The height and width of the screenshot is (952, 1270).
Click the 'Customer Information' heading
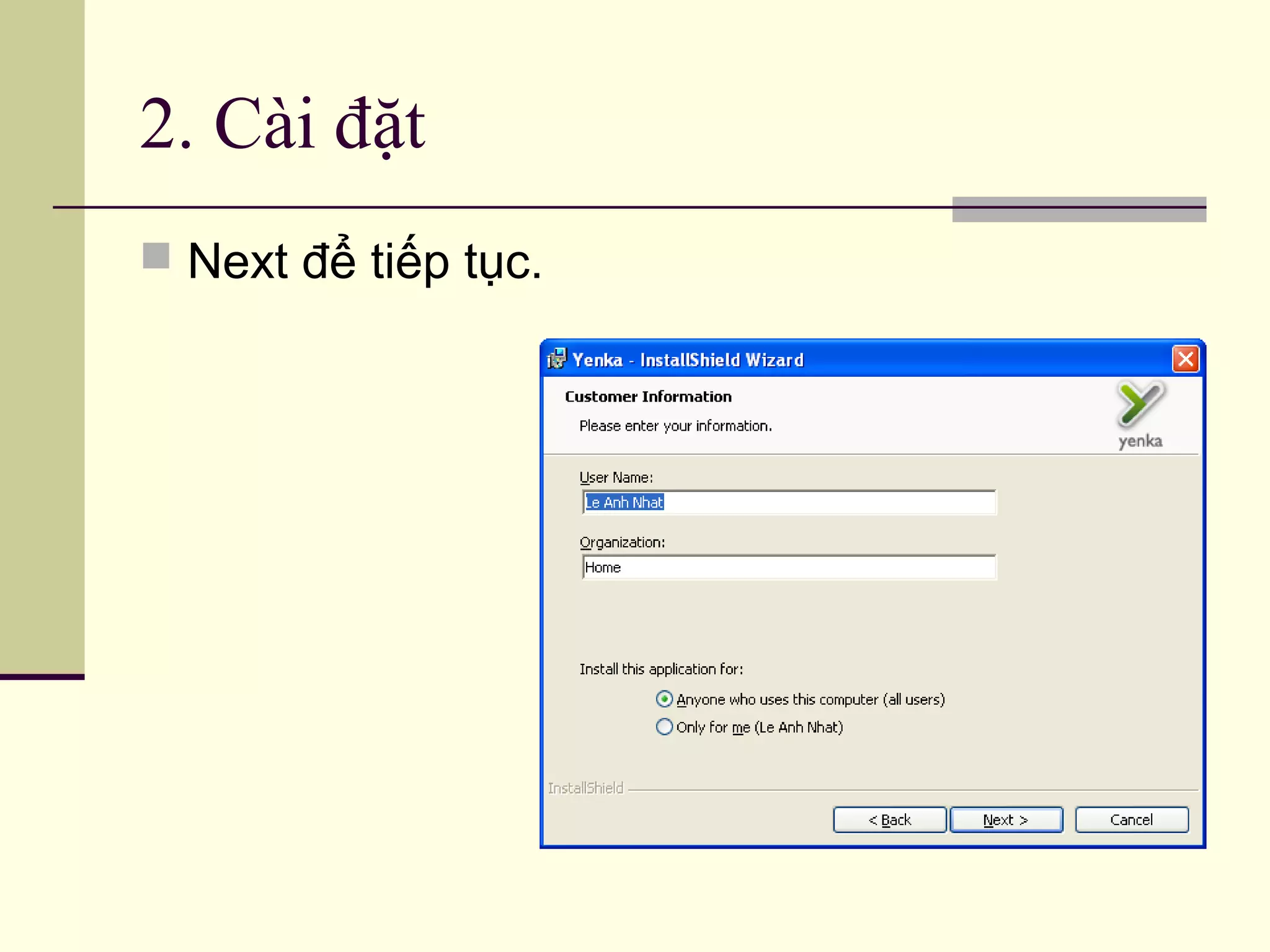click(x=648, y=397)
